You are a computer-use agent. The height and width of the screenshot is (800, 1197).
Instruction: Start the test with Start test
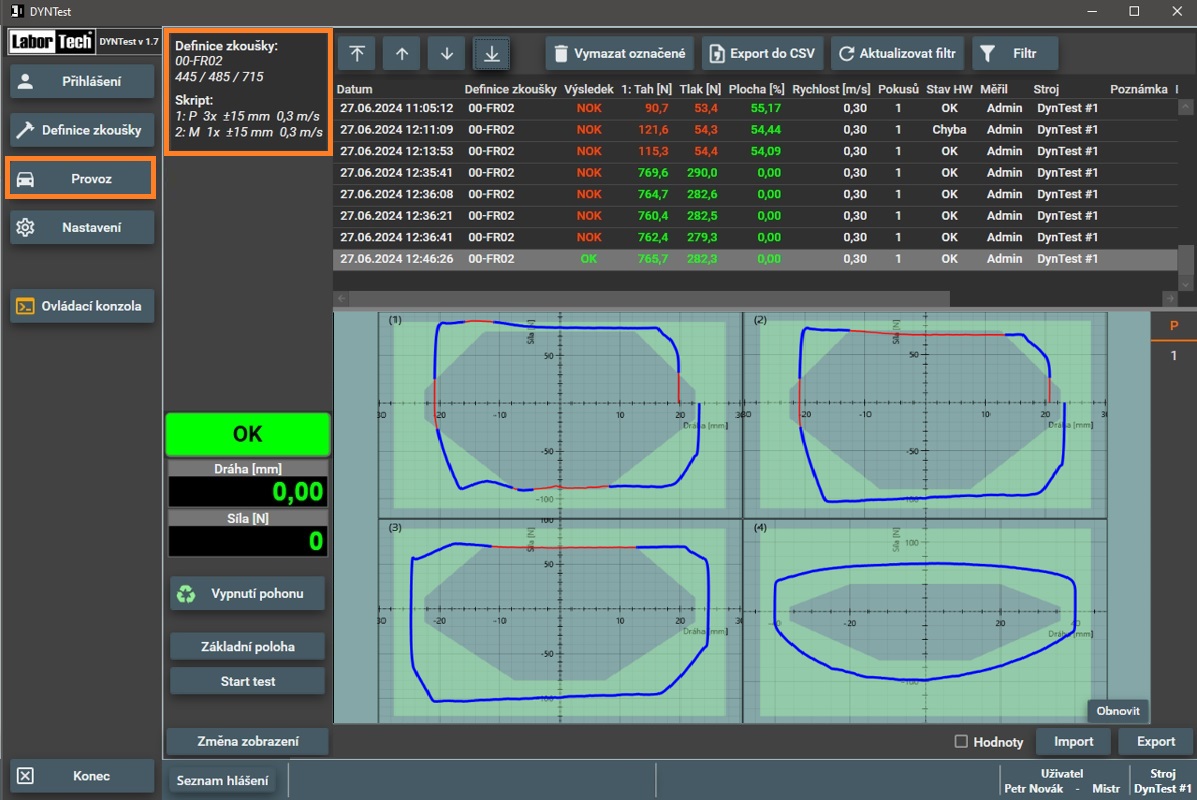[247, 681]
